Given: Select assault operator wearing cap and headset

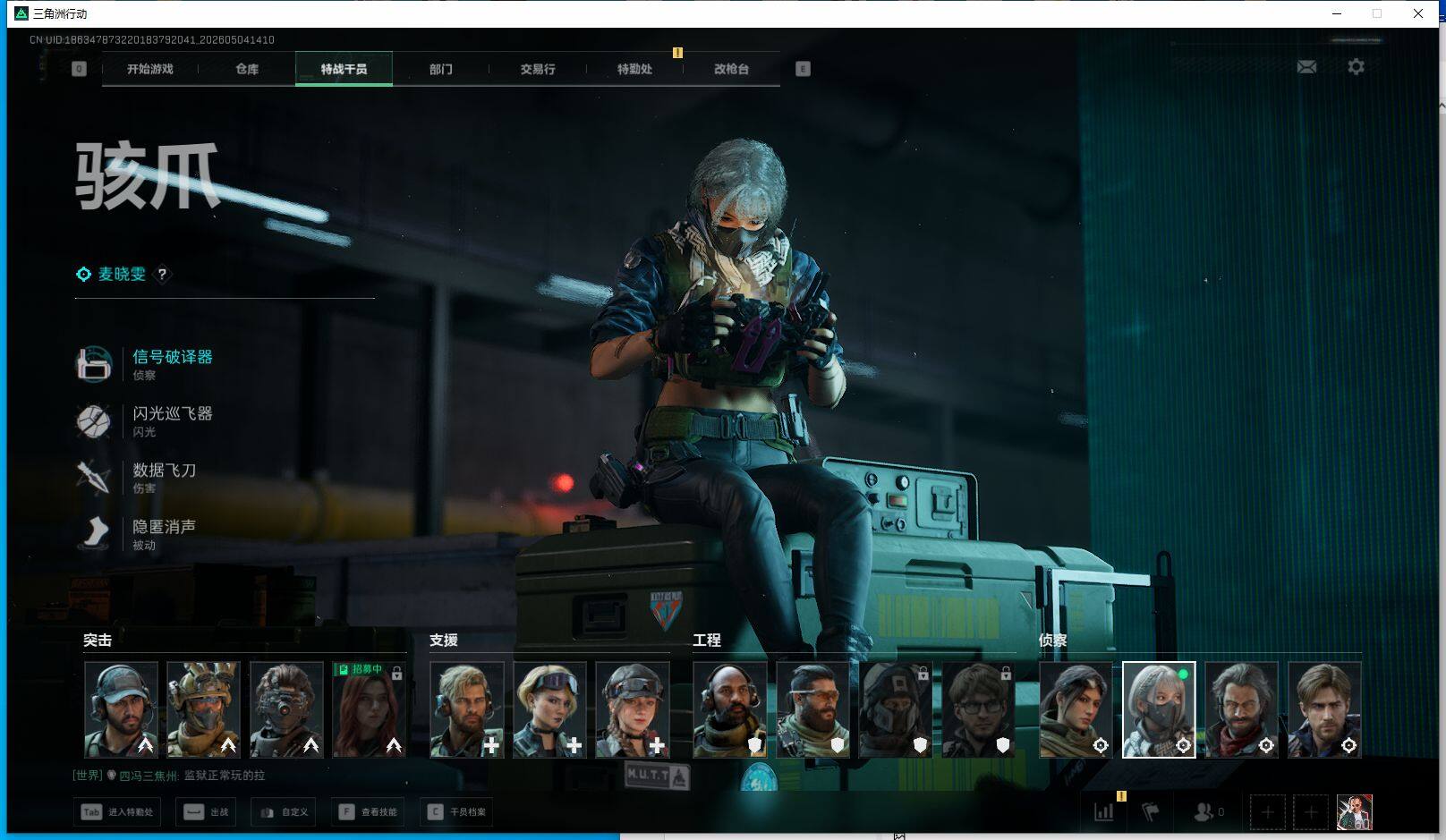Looking at the screenshot, I should [121, 709].
